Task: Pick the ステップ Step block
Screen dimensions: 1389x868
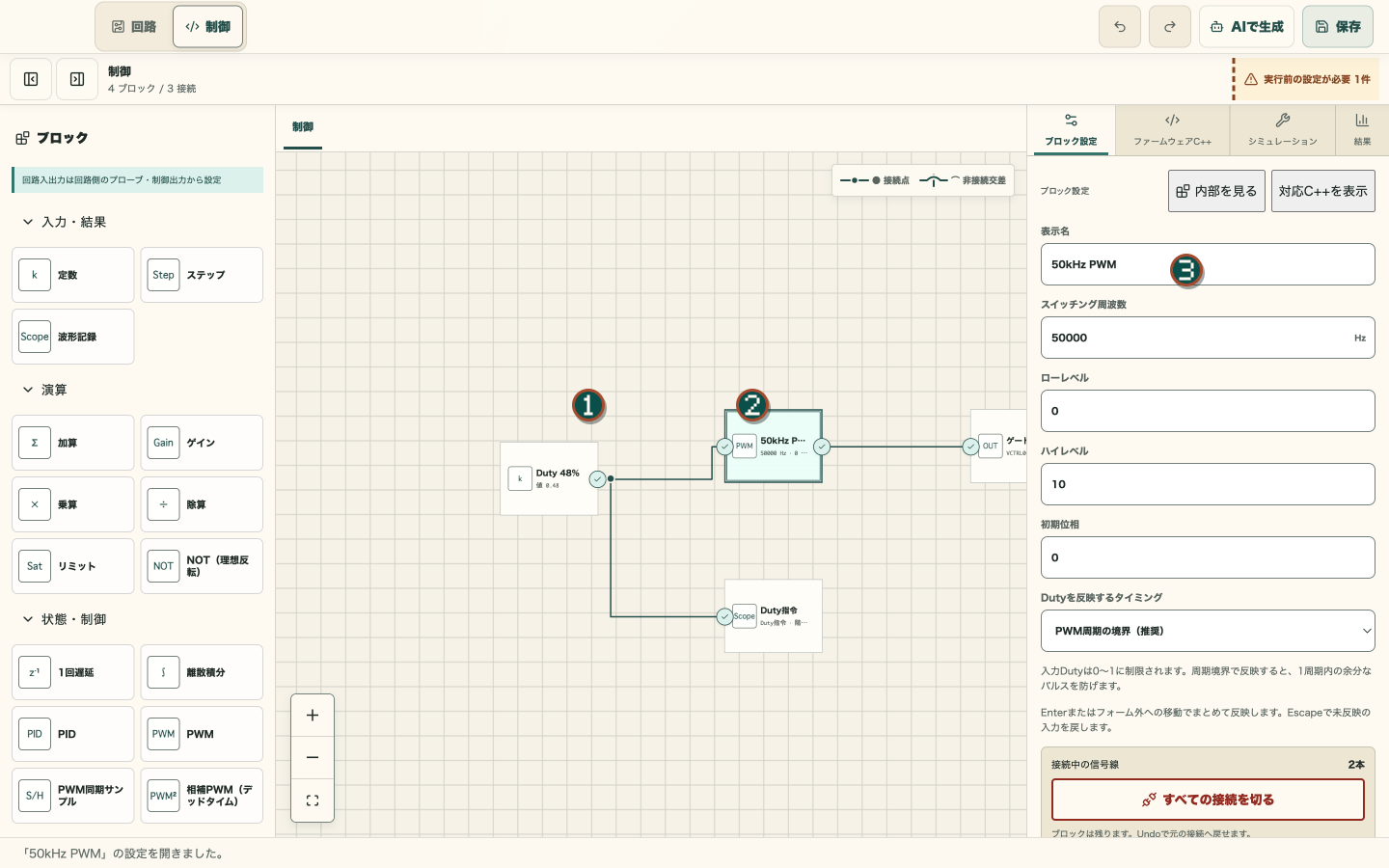Action: point(202,275)
